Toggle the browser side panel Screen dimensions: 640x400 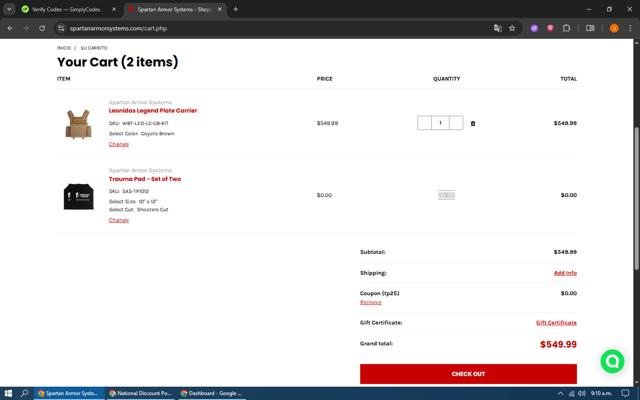click(x=590, y=28)
